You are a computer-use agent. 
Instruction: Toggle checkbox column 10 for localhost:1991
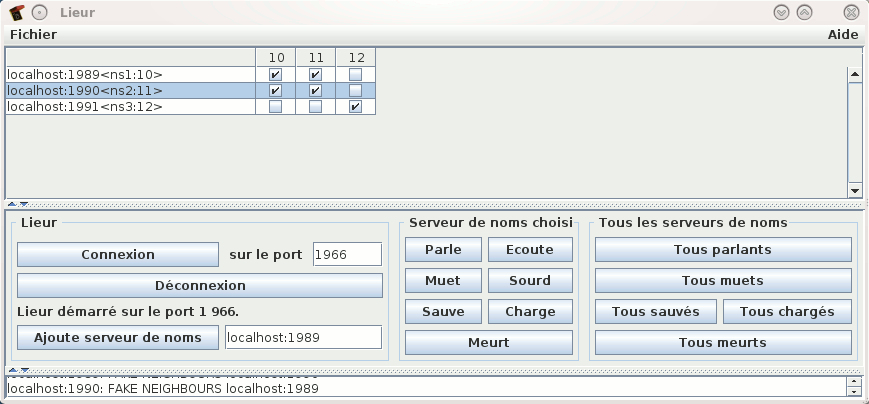275,106
